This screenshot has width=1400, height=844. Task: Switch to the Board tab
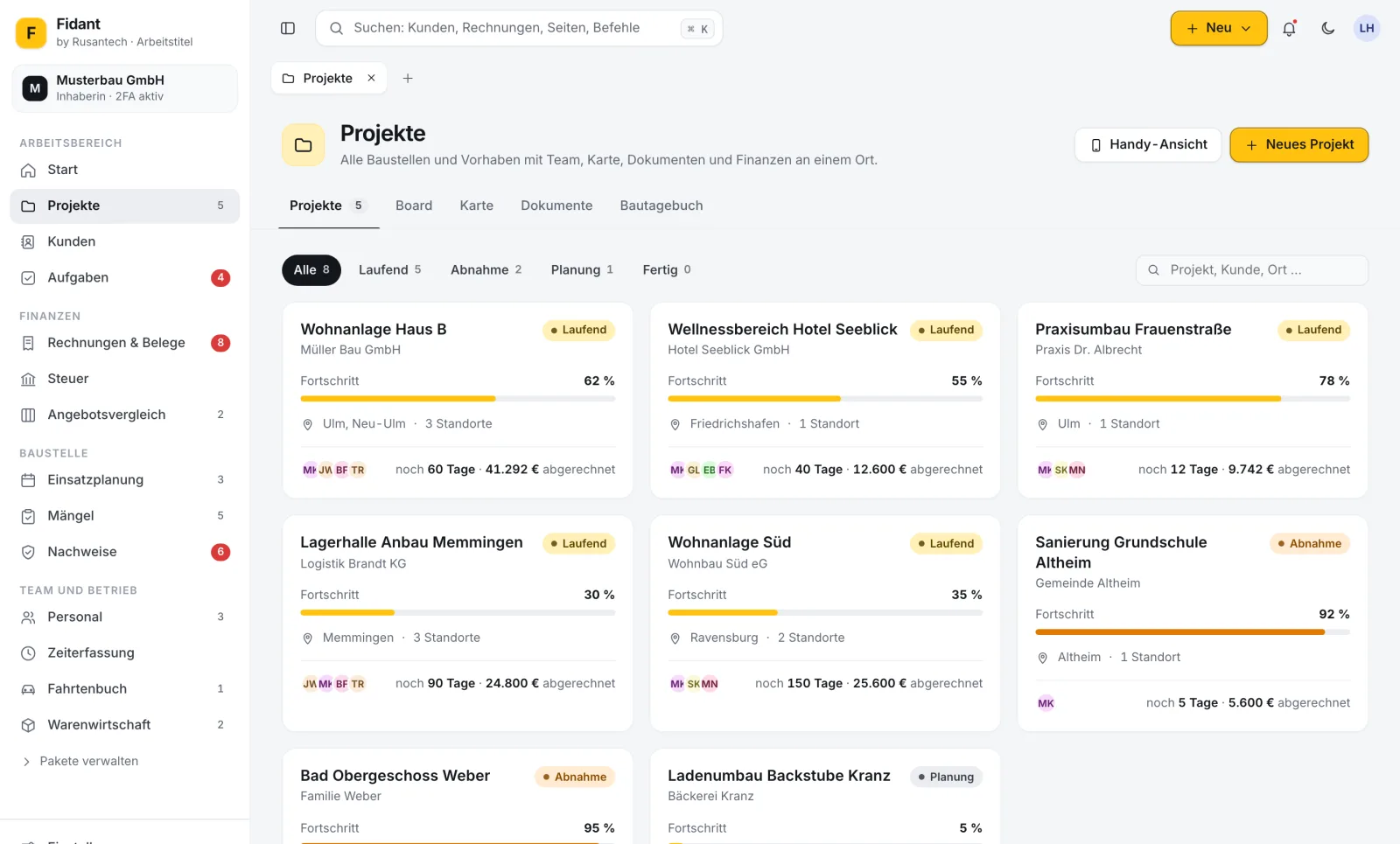[414, 206]
